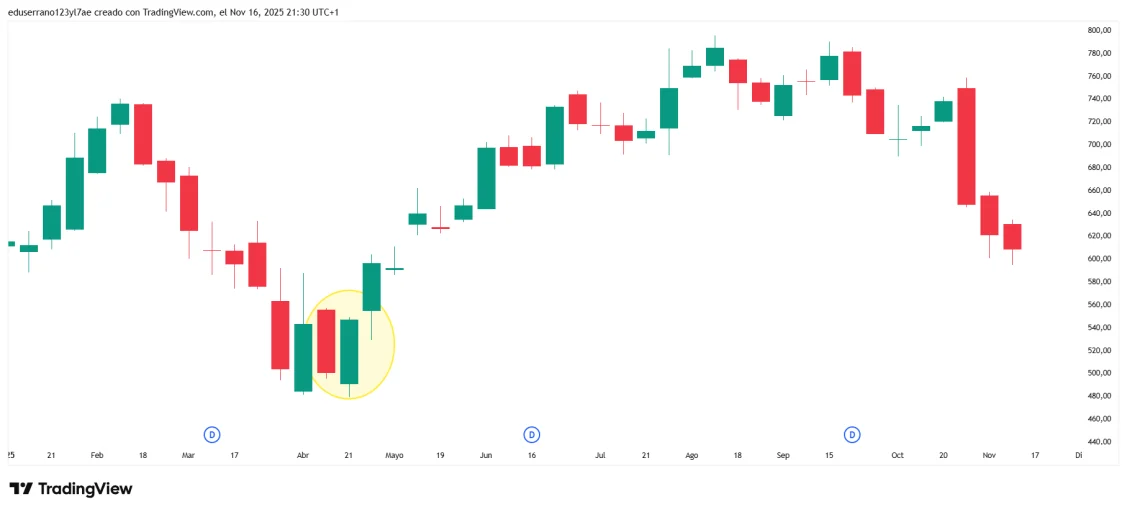This screenshot has width=1127, height=512.
Task: Click the Sep label on the time axis
Action: 783,456
